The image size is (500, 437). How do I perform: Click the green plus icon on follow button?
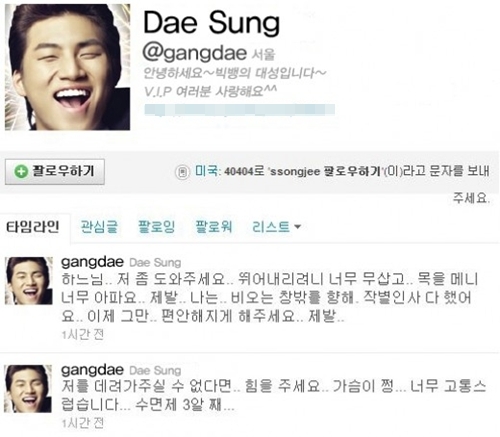[21, 172]
